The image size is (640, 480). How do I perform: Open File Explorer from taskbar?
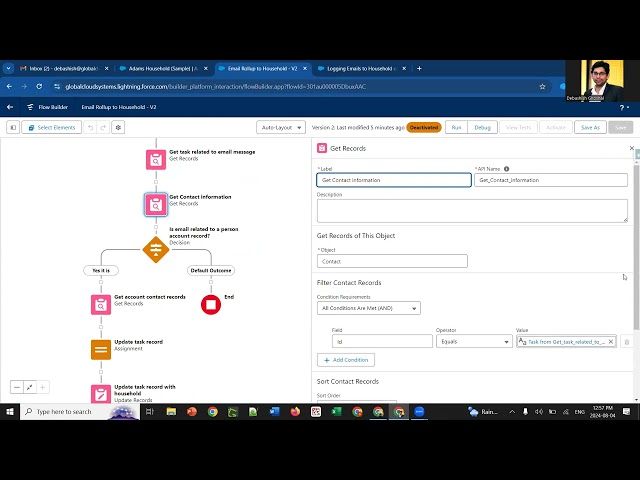pyautogui.click(x=171, y=412)
